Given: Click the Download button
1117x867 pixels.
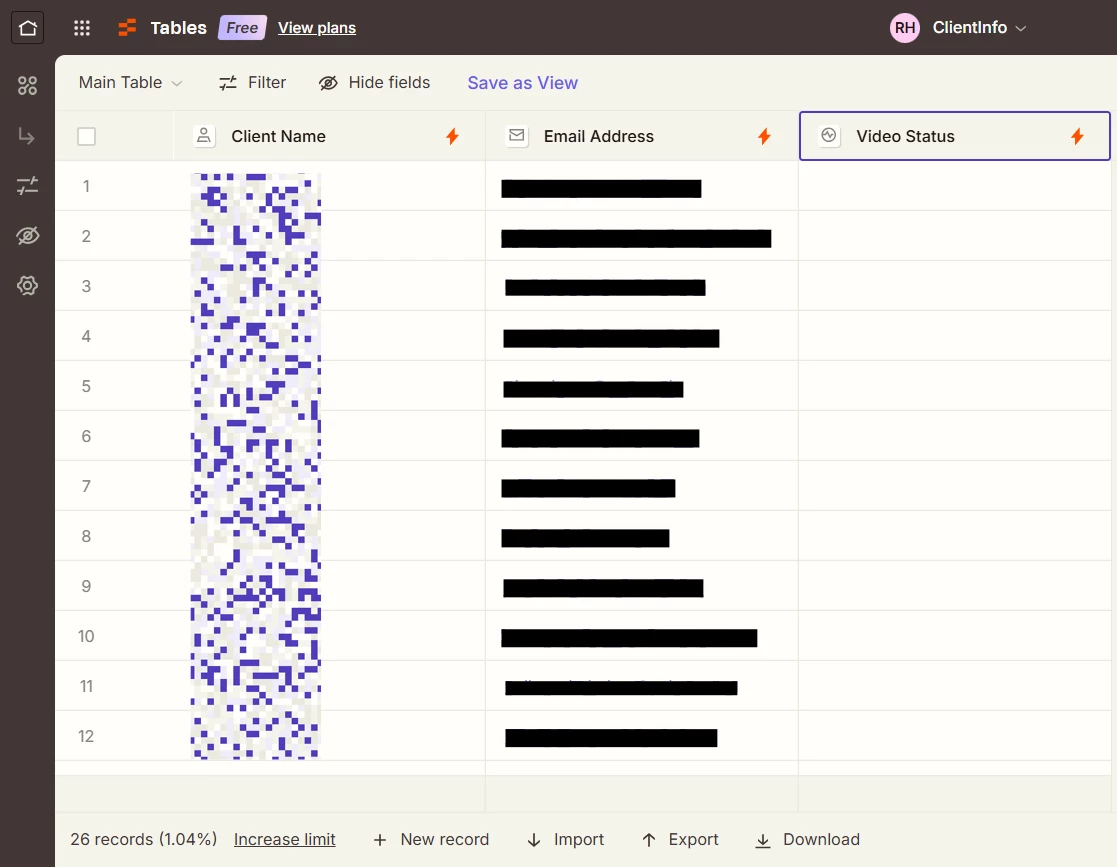Looking at the screenshot, I should point(807,839).
